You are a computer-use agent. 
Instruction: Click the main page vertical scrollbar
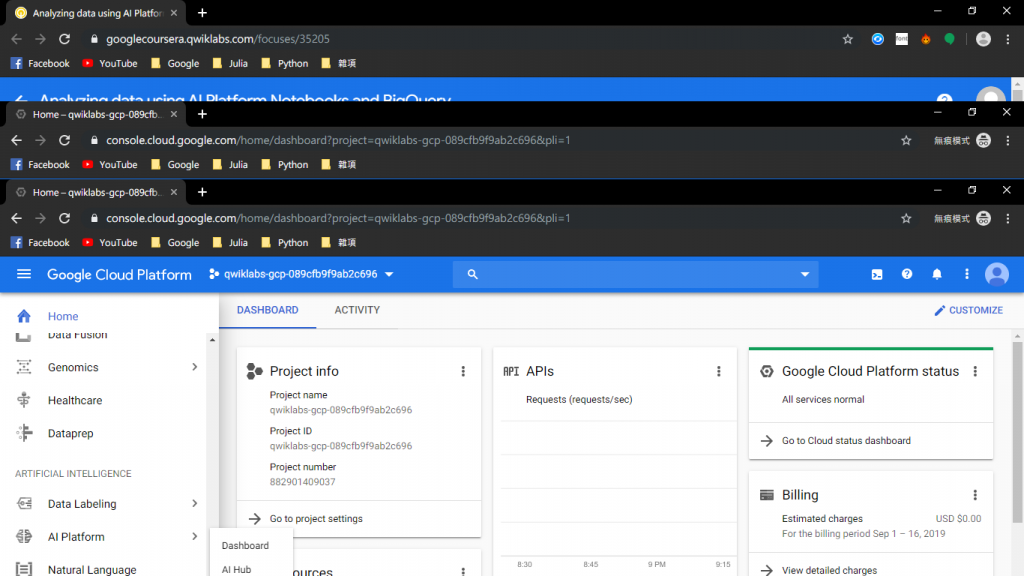[1017, 431]
